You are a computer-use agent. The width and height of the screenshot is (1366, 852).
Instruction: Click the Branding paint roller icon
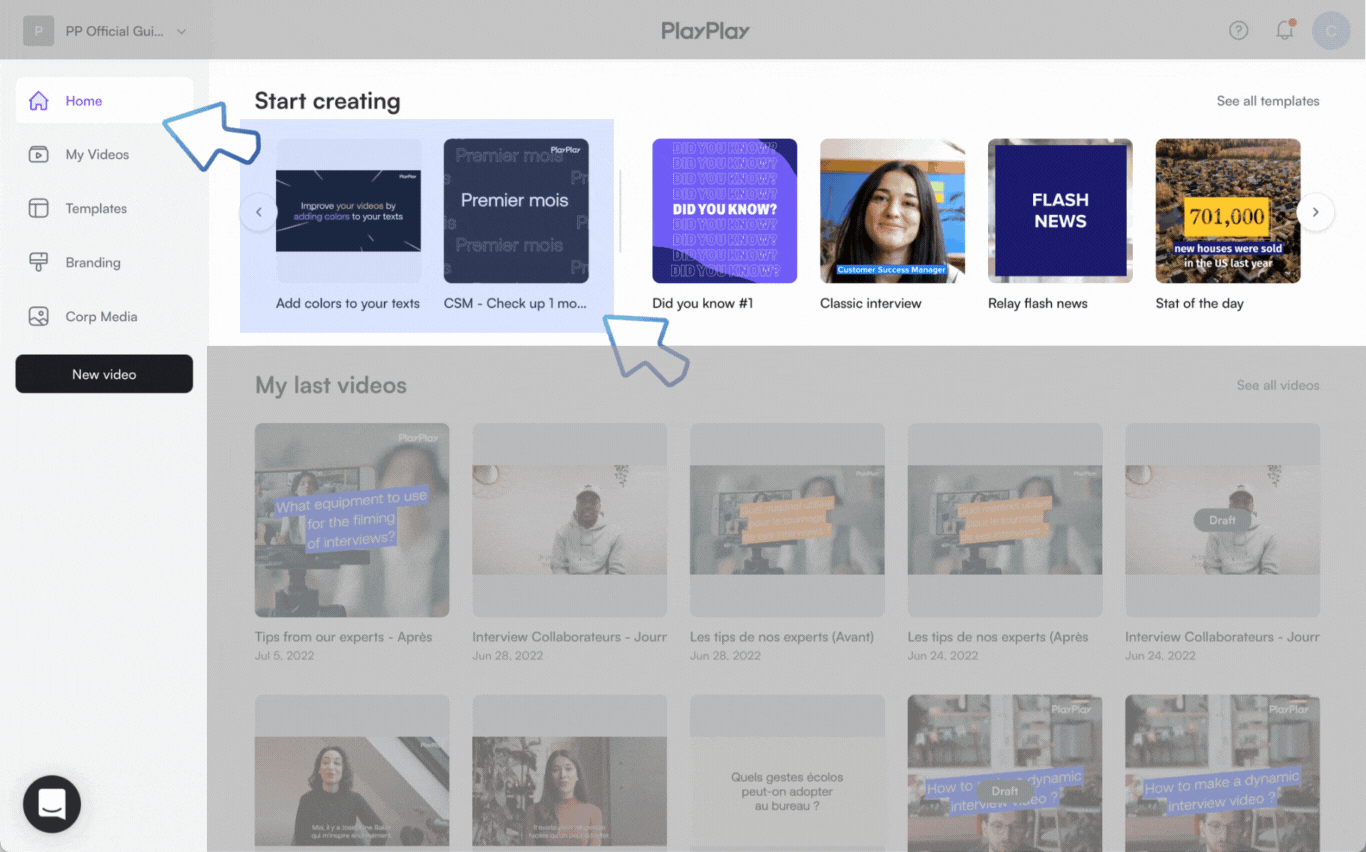[x=39, y=263]
